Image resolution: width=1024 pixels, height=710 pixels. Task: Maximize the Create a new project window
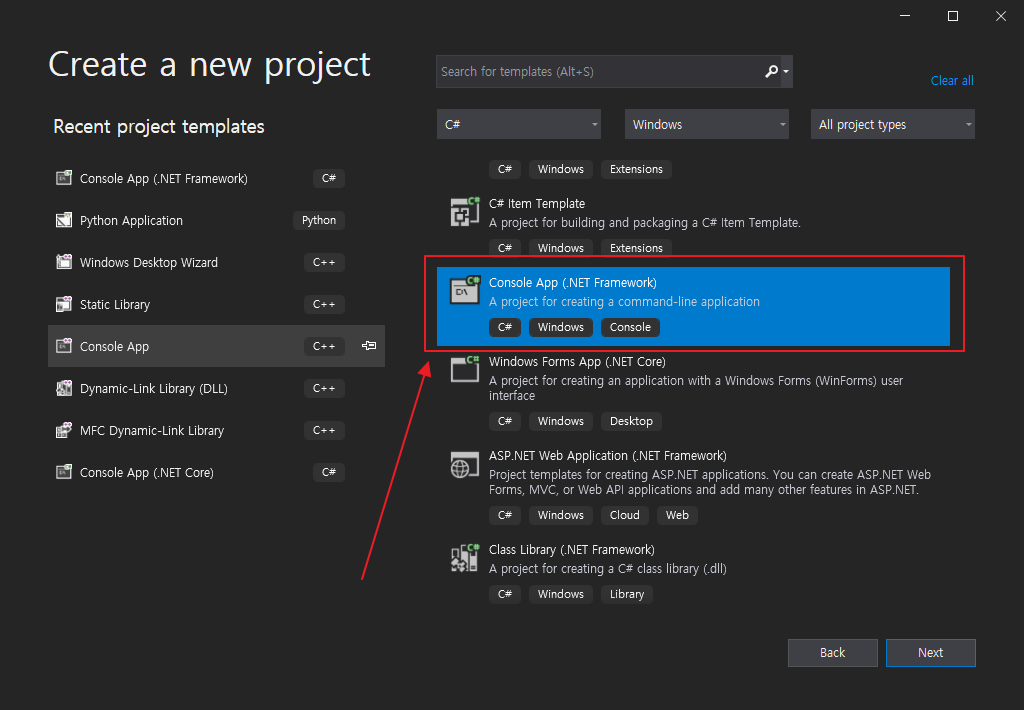tap(953, 16)
